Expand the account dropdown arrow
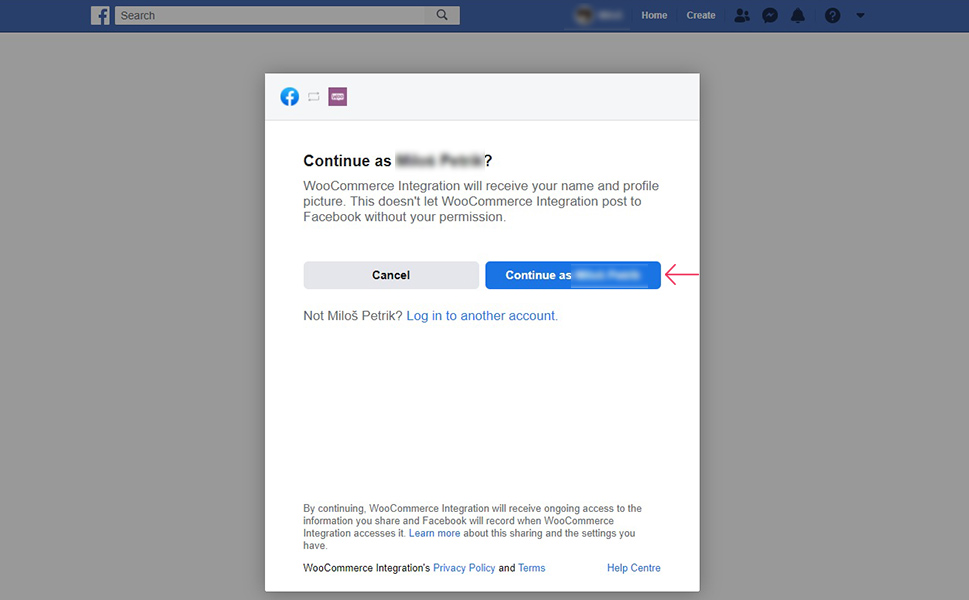Screen dimensions: 969x600 point(860,15)
